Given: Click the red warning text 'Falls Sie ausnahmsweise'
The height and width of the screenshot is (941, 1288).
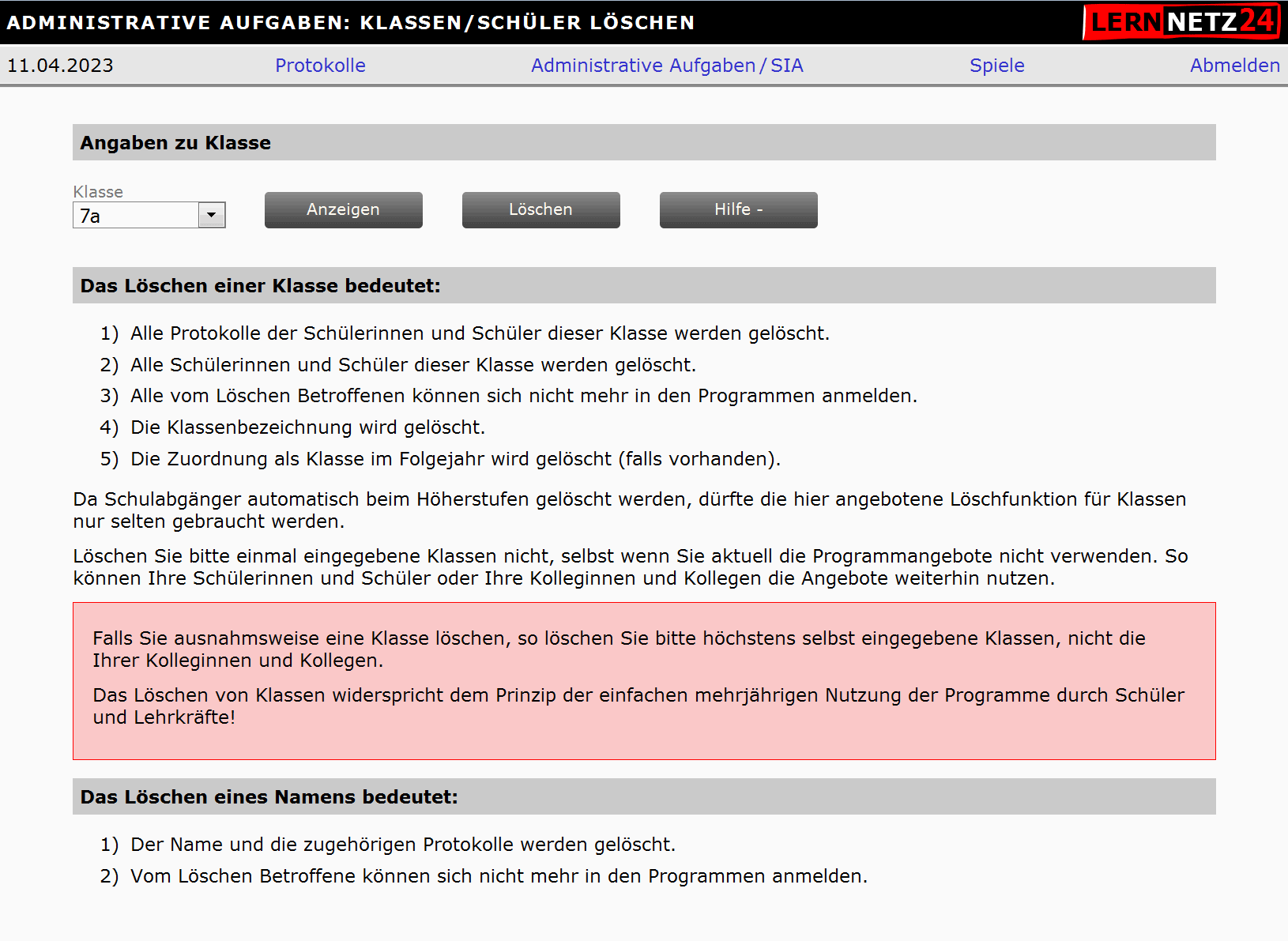Looking at the screenshot, I should [619, 649].
